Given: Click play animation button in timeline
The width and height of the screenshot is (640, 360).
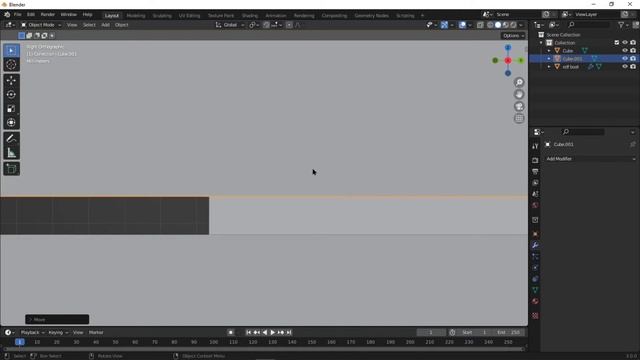Looking at the screenshot, I should coord(273,333).
